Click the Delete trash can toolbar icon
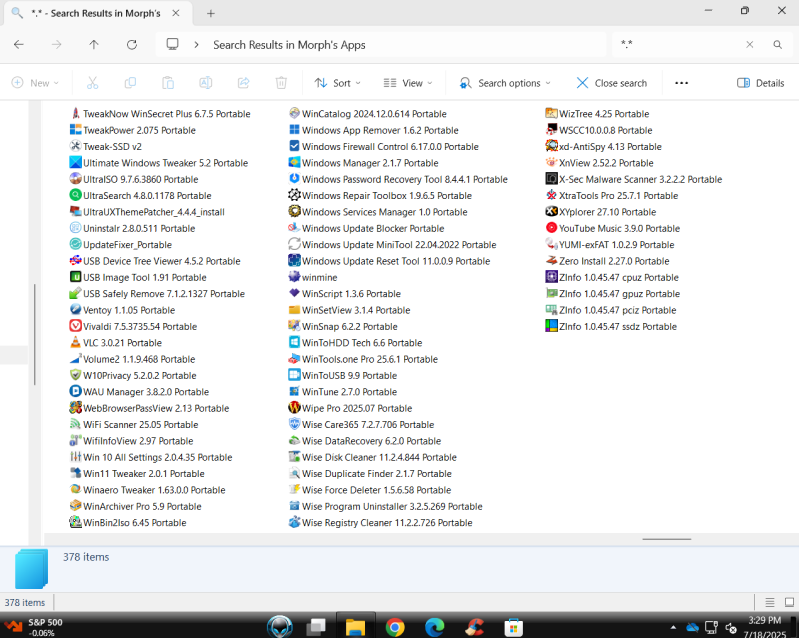 (281, 83)
